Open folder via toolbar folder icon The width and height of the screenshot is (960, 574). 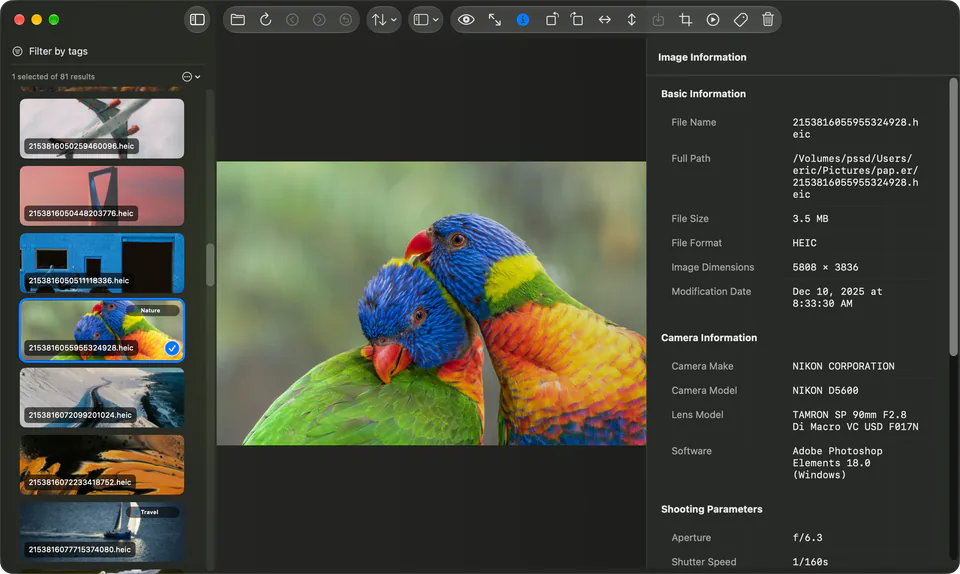click(238, 20)
